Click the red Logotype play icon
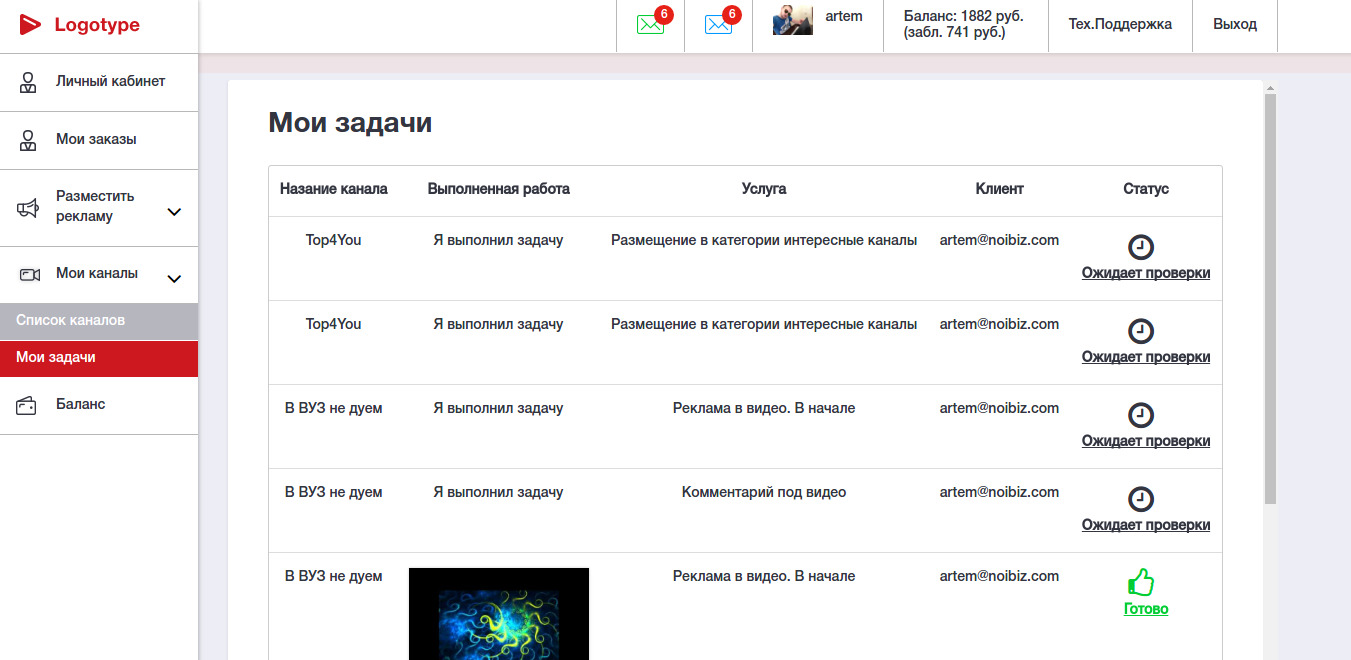1351x660 pixels. [x=31, y=25]
